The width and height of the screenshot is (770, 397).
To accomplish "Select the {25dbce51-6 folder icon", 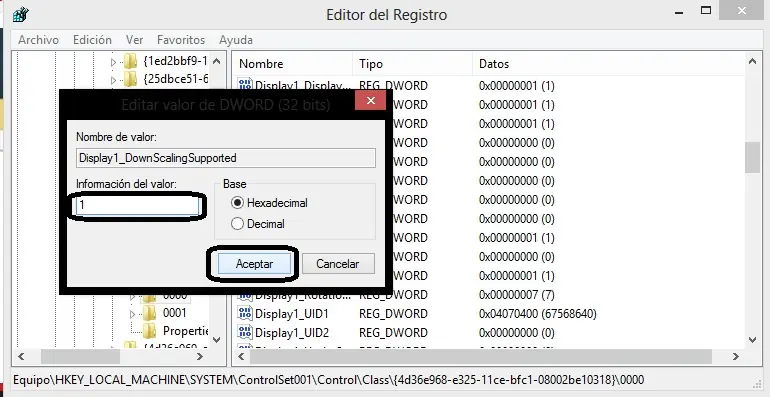I will click(130, 79).
